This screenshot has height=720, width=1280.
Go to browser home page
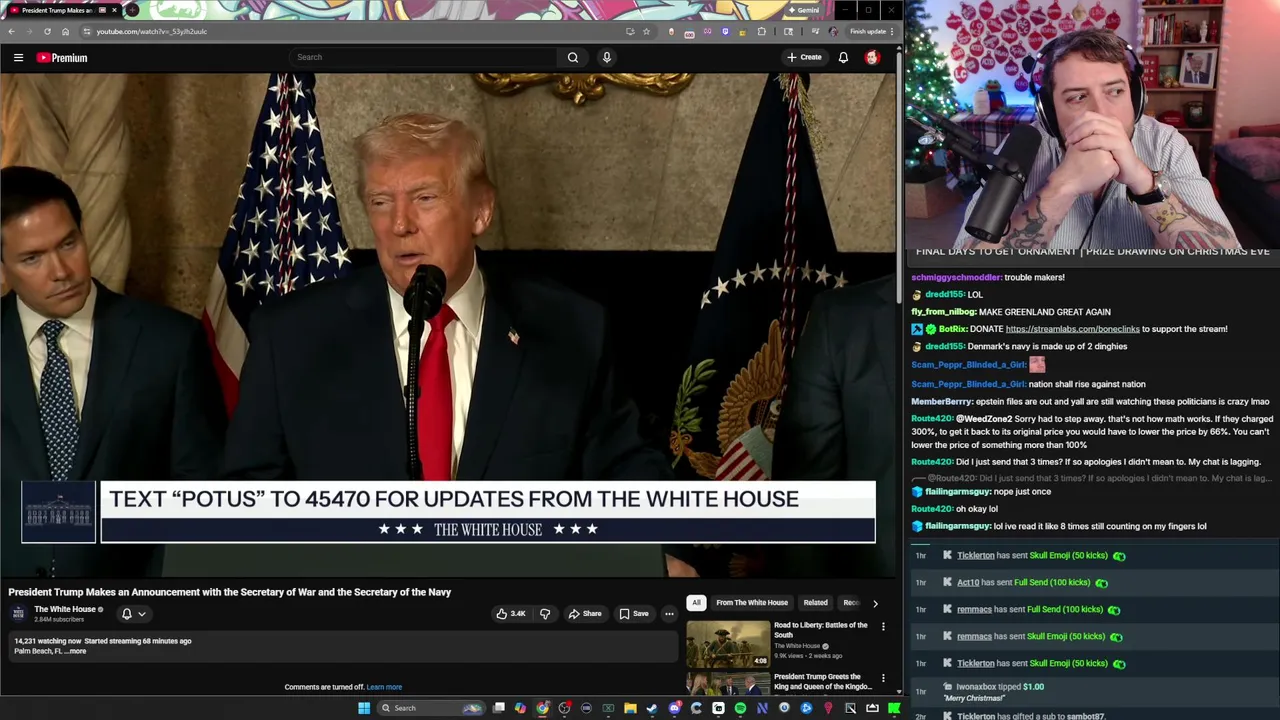click(x=65, y=31)
